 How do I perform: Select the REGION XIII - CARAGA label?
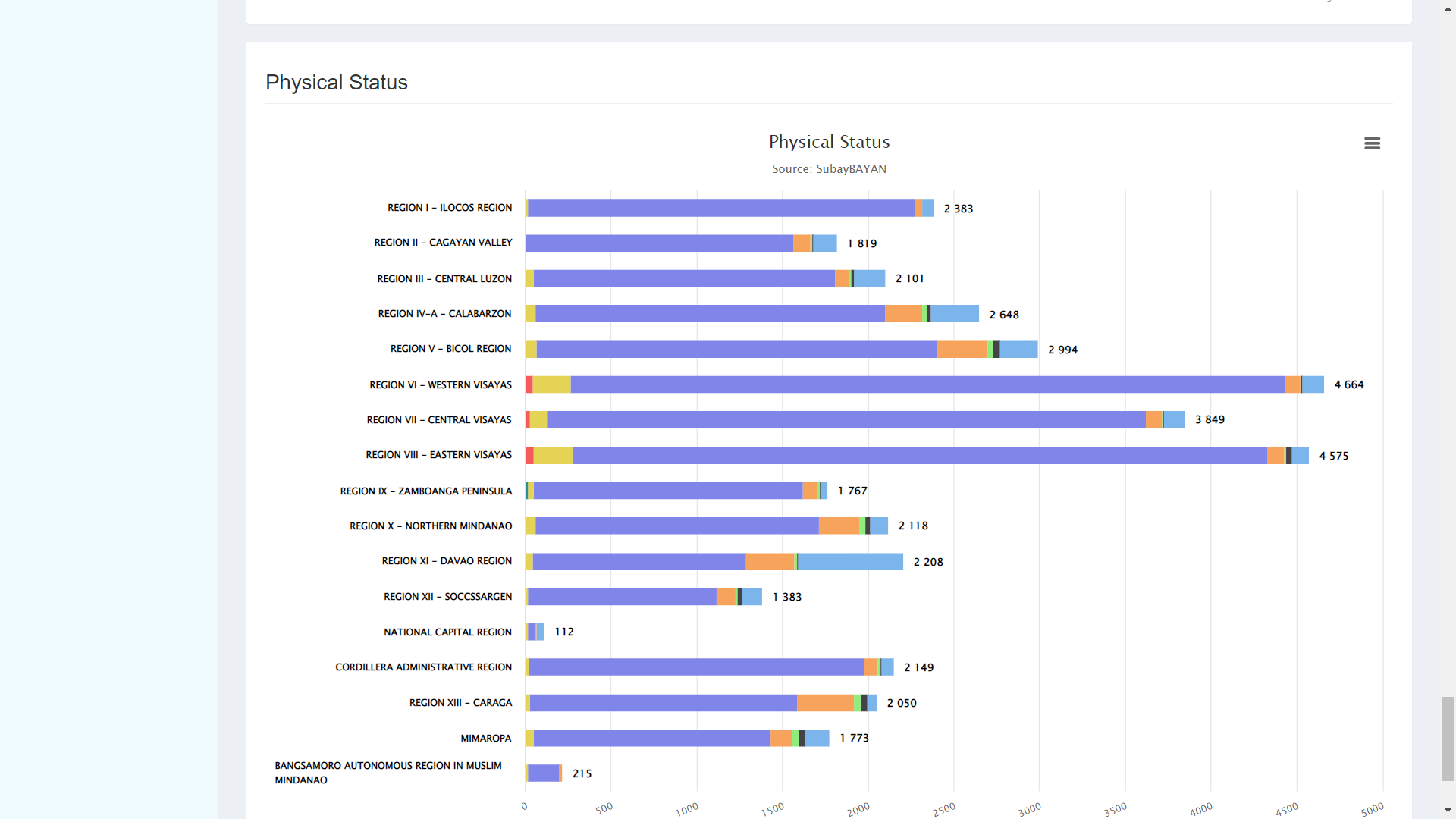tap(460, 703)
